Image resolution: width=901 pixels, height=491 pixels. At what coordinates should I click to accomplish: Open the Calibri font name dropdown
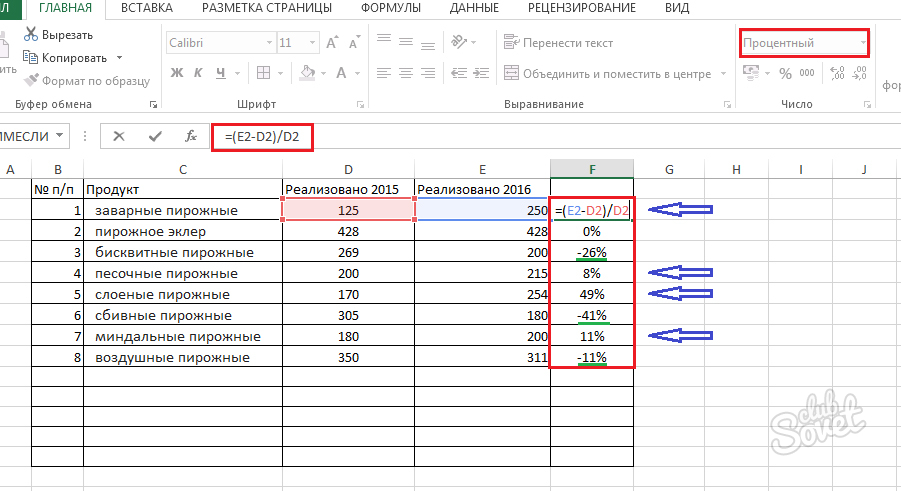(x=267, y=44)
